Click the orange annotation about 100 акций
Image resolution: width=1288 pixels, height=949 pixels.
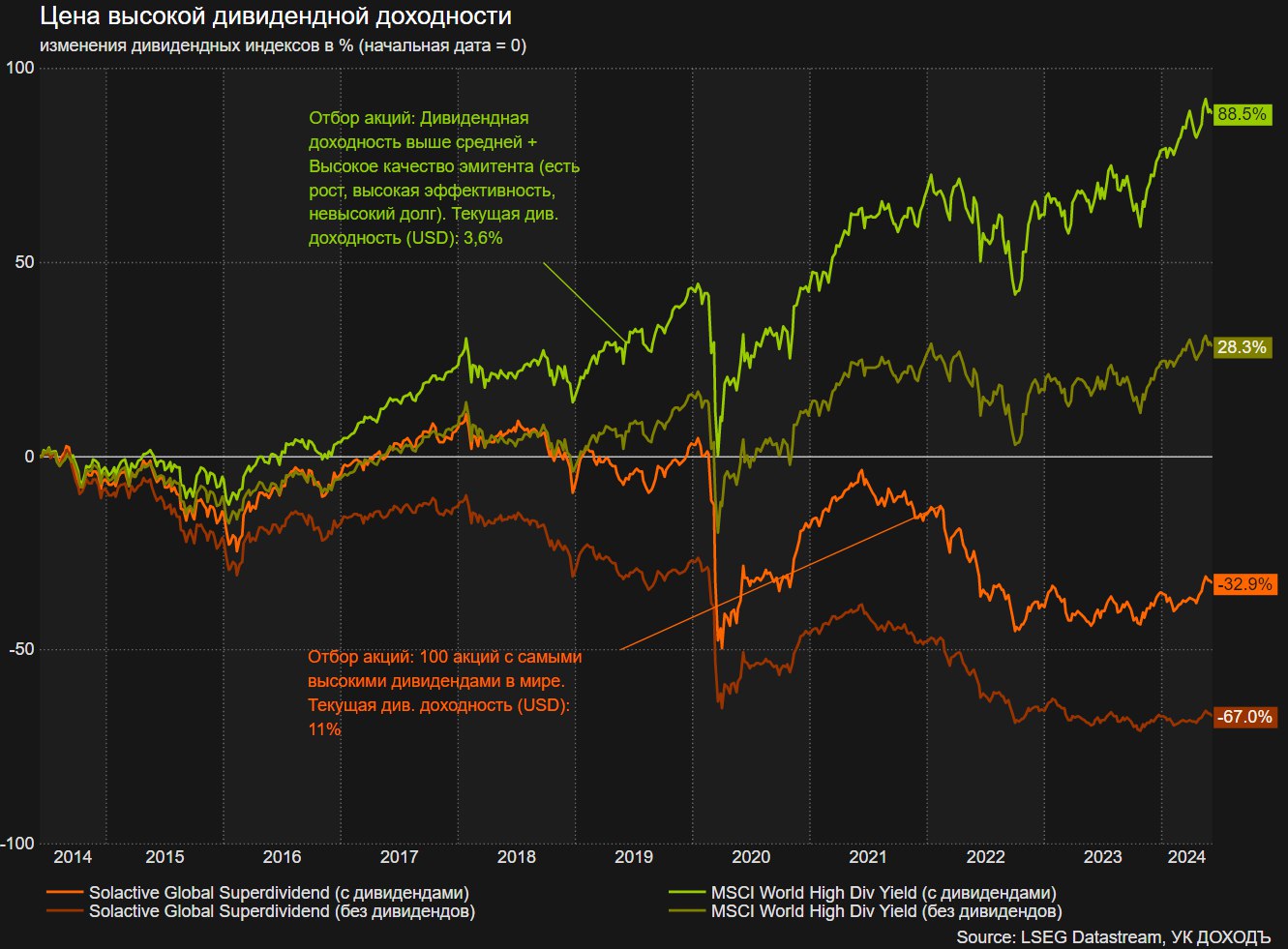coord(444,693)
